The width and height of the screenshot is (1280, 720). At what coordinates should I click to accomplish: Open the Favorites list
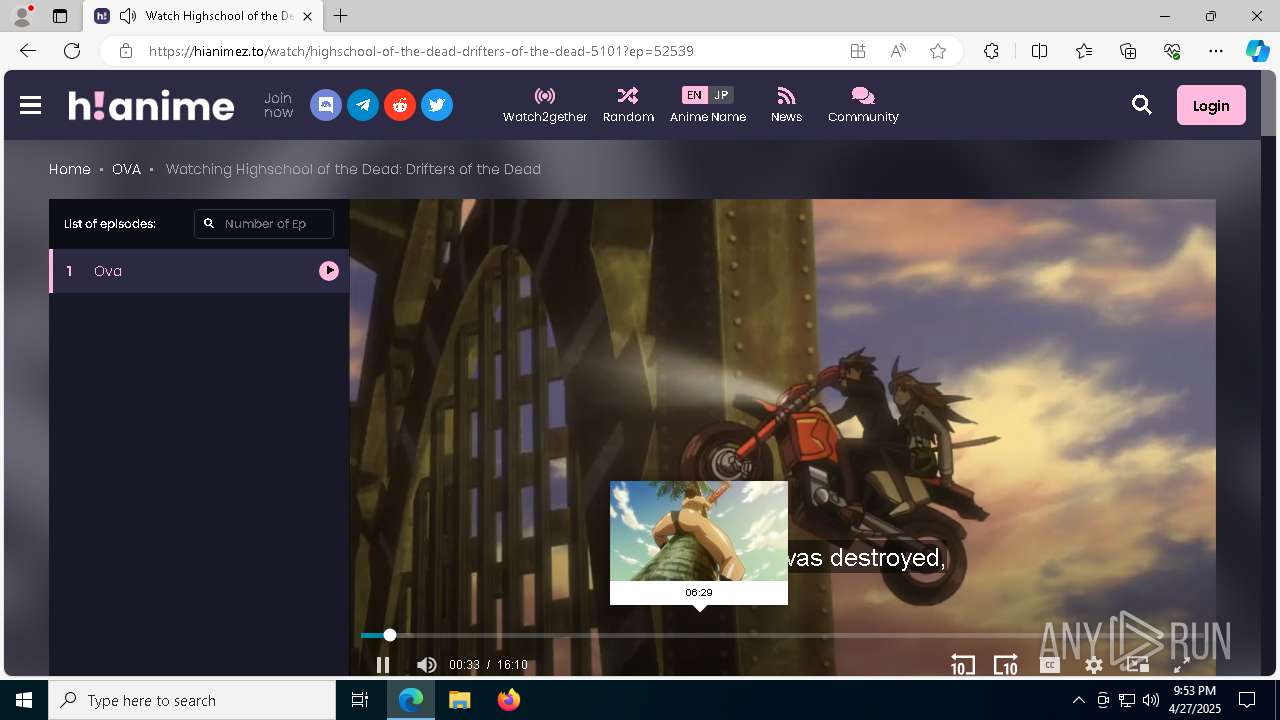1084,51
